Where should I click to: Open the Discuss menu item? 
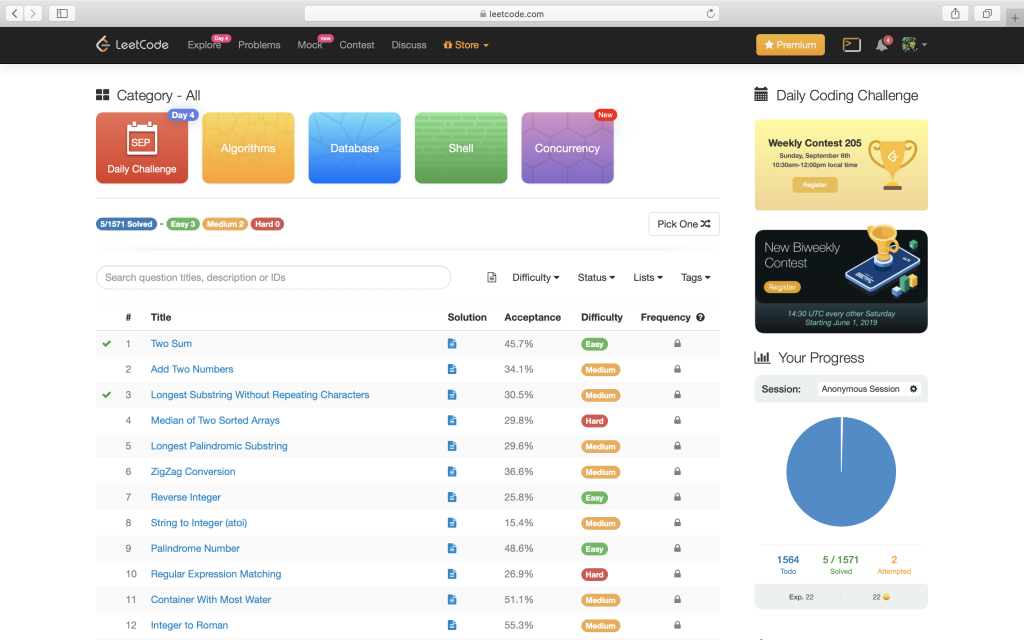(409, 45)
